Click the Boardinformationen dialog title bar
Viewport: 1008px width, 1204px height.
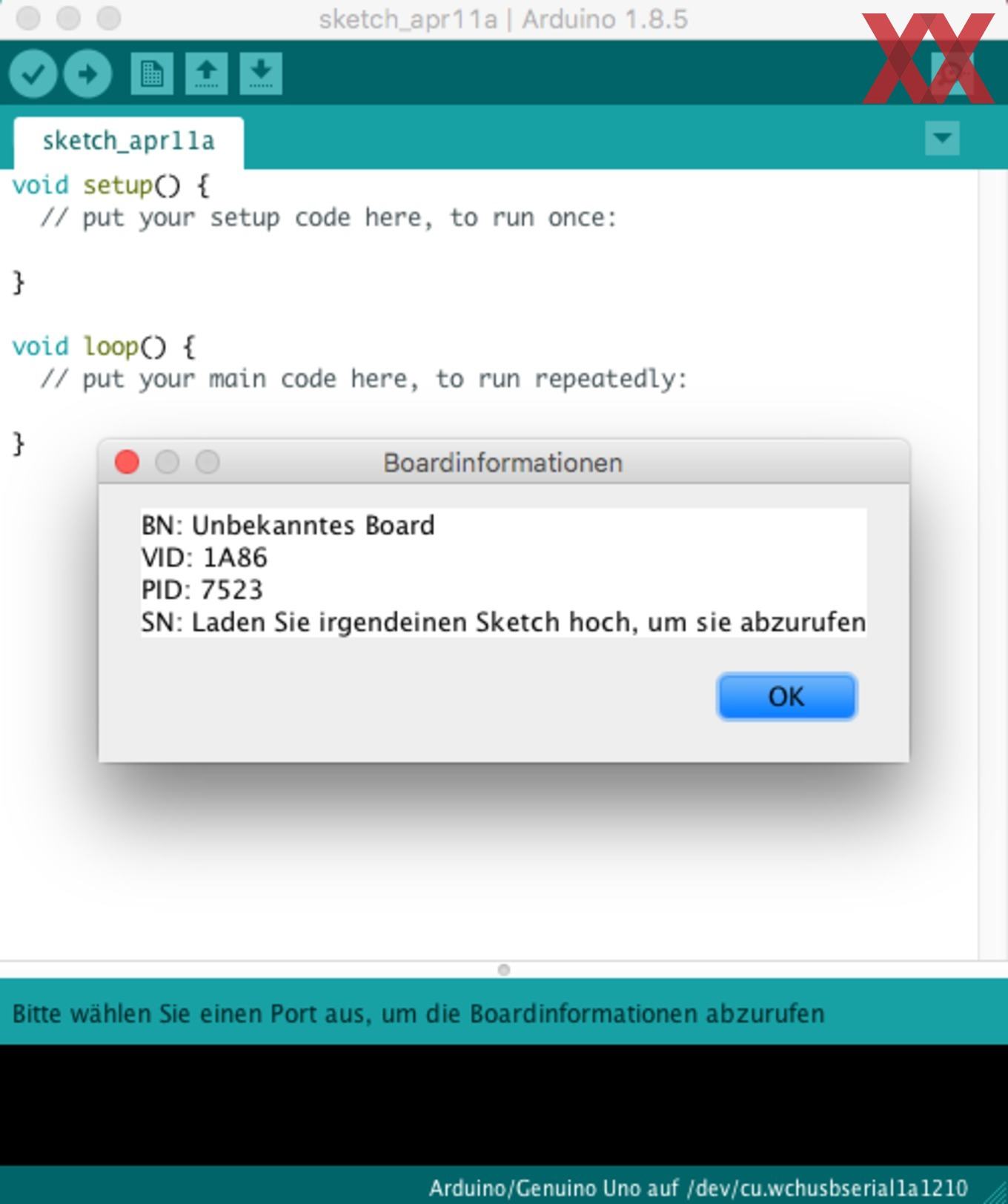(503, 463)
